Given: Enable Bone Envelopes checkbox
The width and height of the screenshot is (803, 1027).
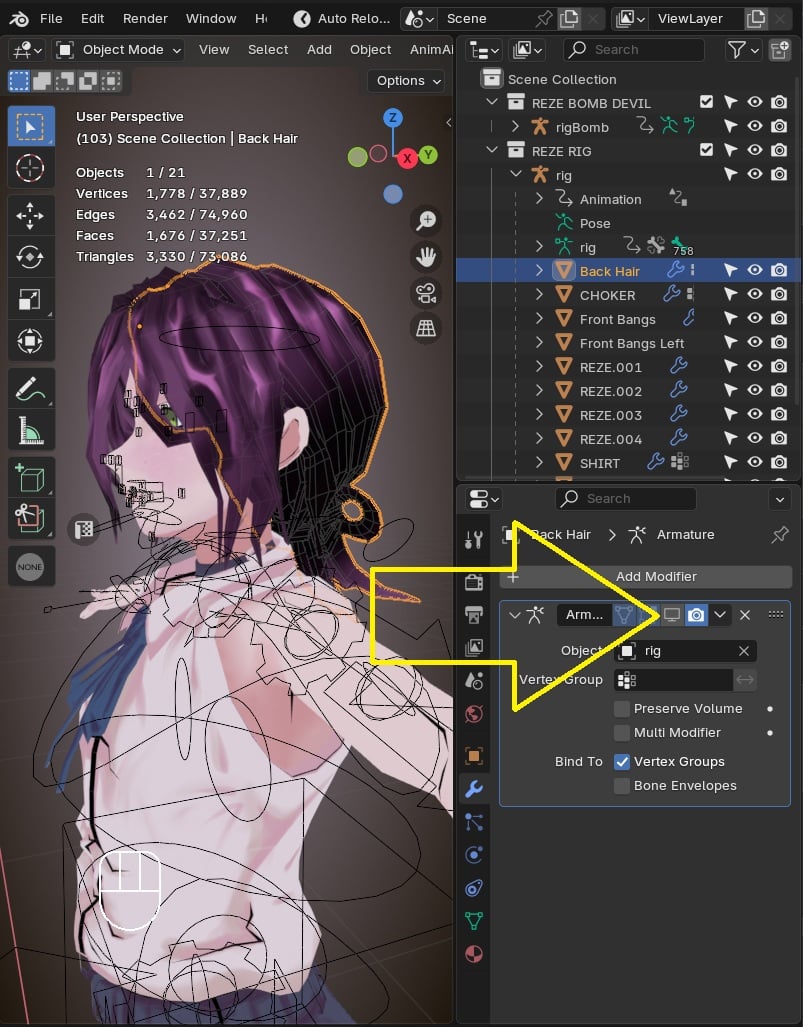Looking at the screenshot, I should [x=622, y=785].
